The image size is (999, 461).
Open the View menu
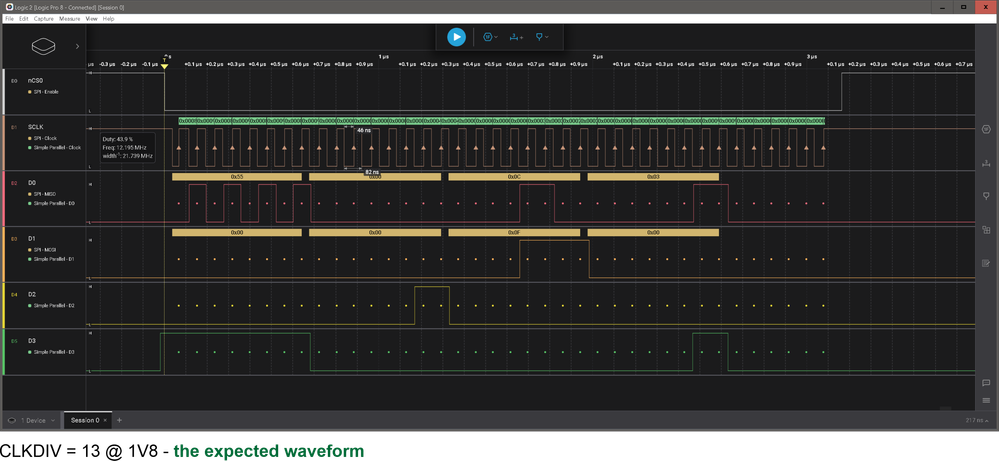tap(92, 19)
